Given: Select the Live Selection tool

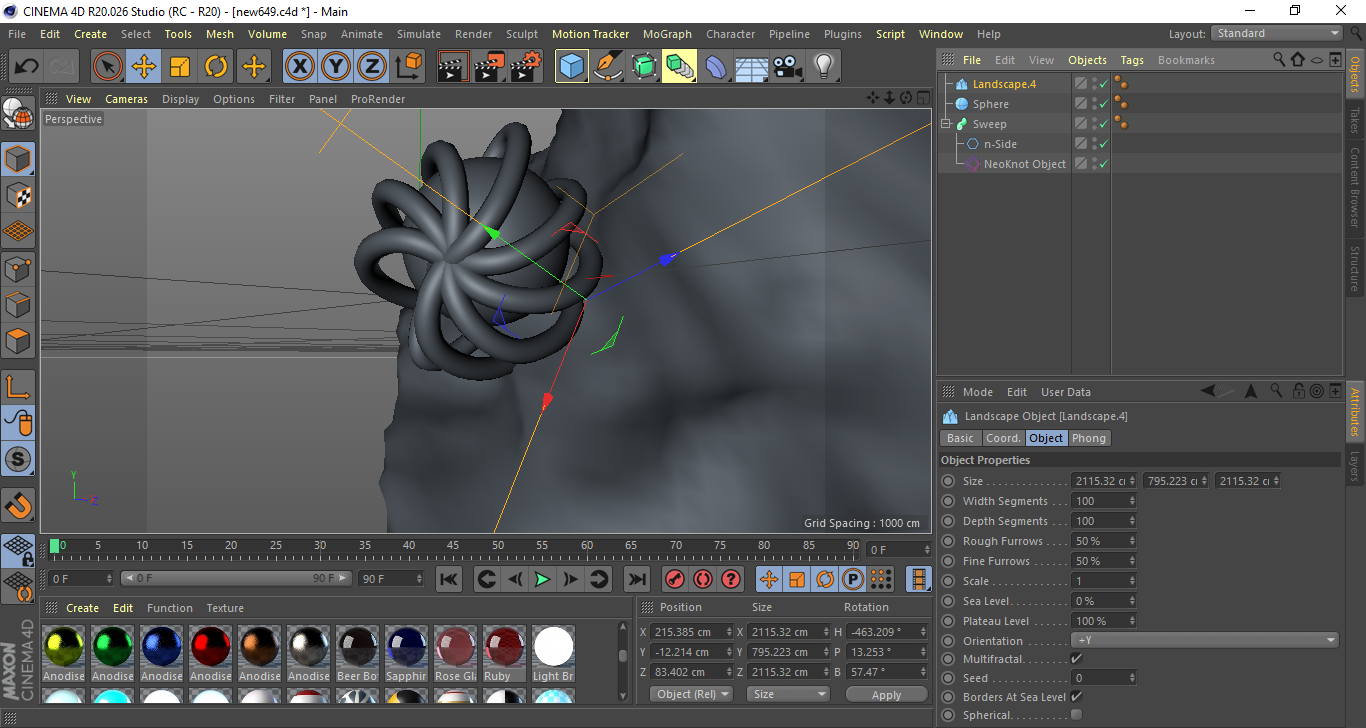Looking at the screenshot, I should (x=107, y=67).
